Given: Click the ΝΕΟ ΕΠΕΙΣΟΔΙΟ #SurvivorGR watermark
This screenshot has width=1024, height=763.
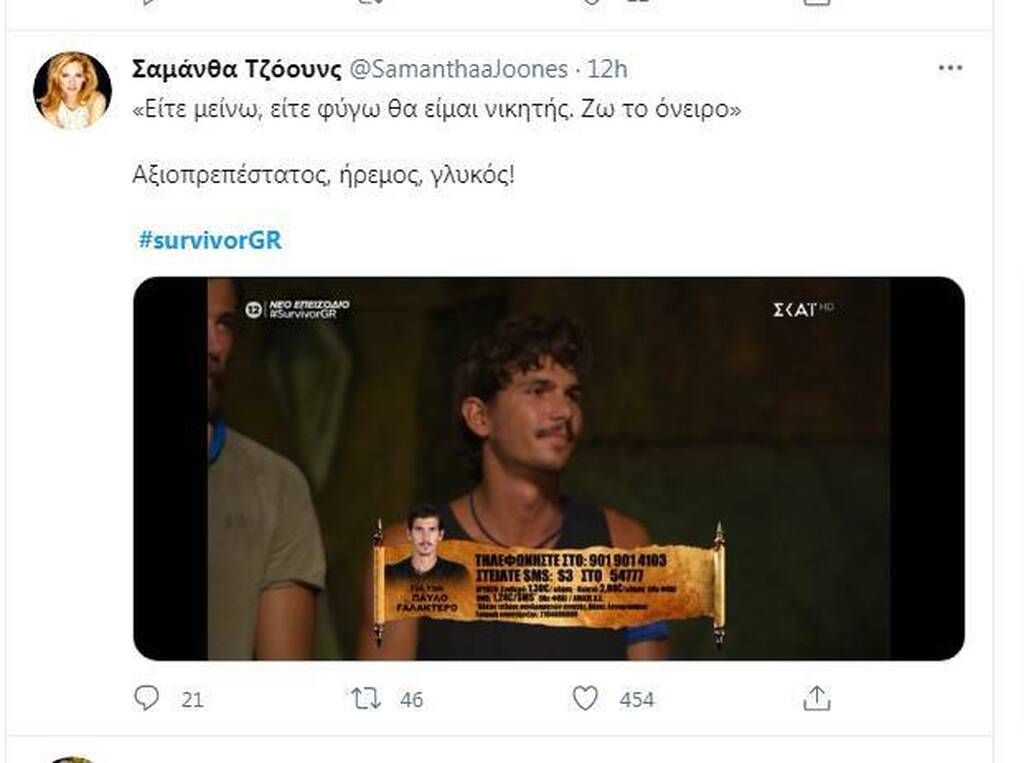Looking at the screenshot, I should (298, 309).
